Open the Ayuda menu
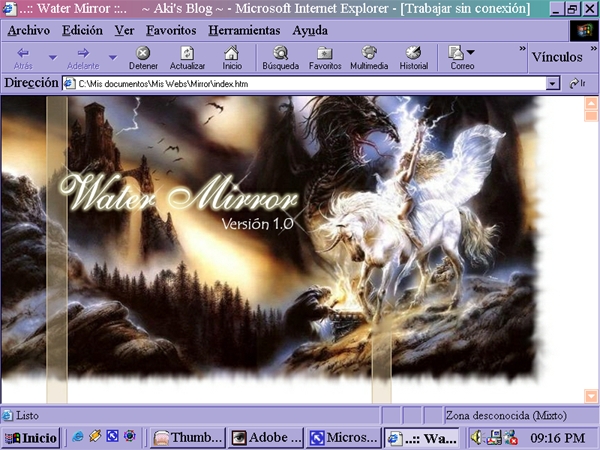Viewport: 600px width, 450px height. [x=310, y=30]
